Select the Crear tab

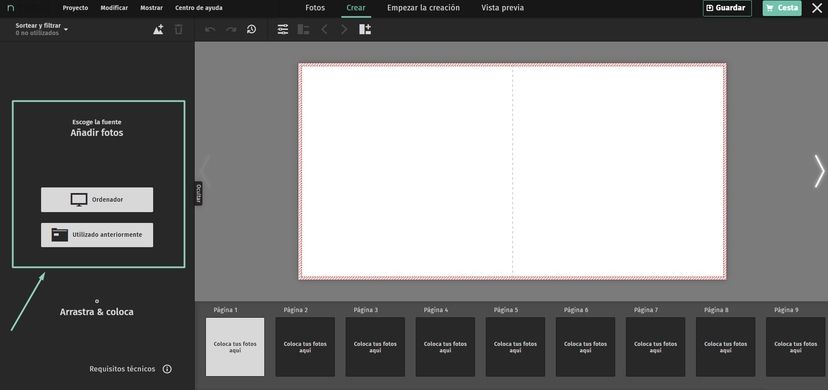click(x=356, y=8)
